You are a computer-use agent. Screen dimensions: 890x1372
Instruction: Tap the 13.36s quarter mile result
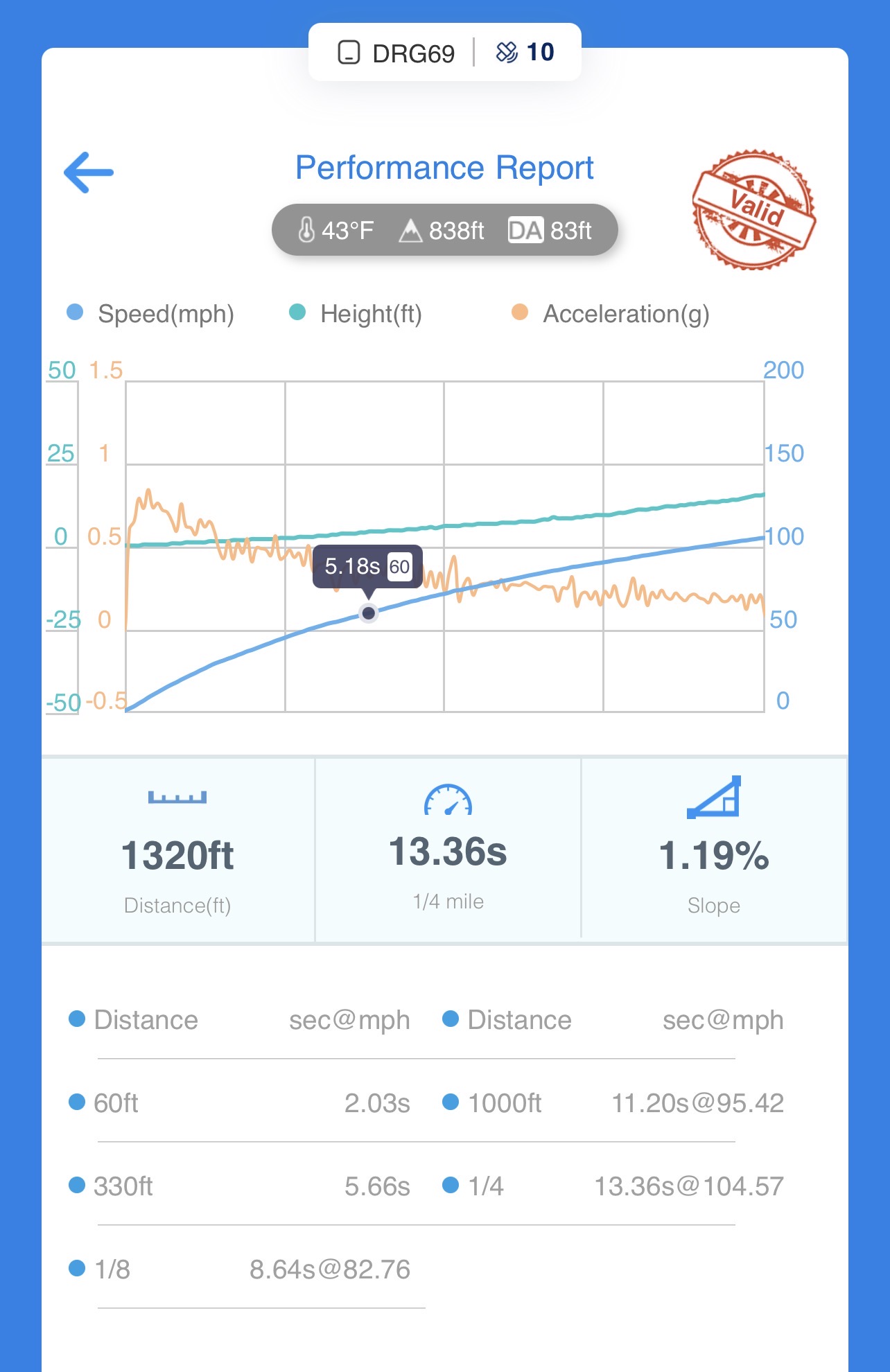pyautogui.click(x=448, y=852)
